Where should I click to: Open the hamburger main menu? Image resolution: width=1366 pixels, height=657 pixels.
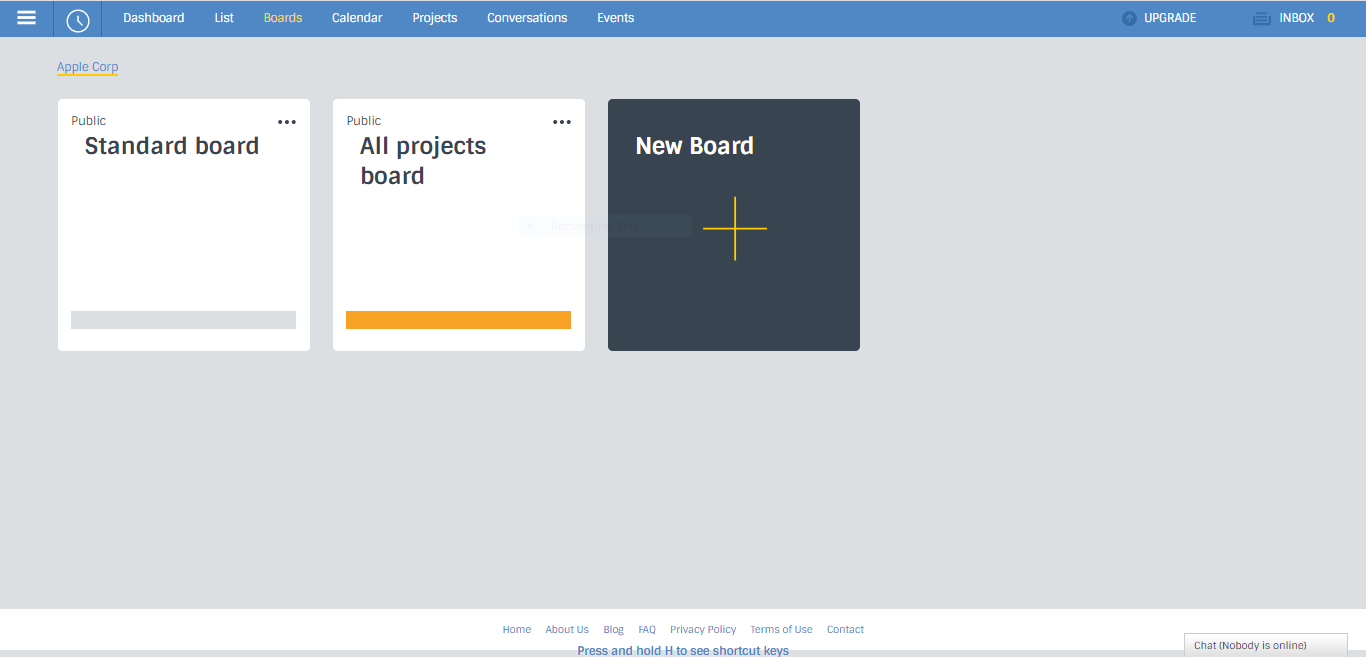[x=27, y=18]
